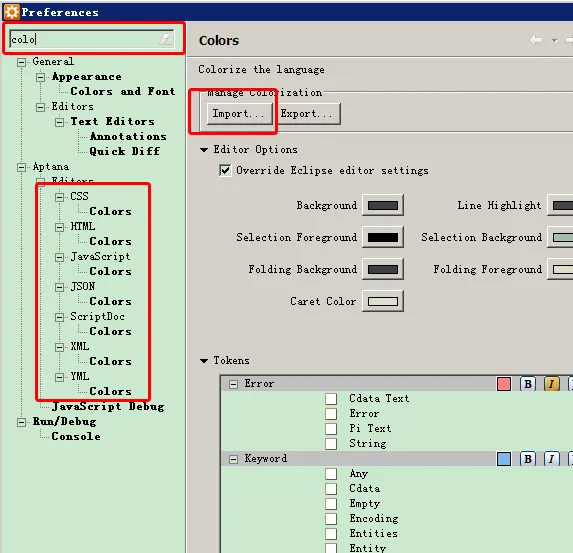Check the Cdata Text token box
The height and width of the screenshot is (553, 573).
point(331,399)
